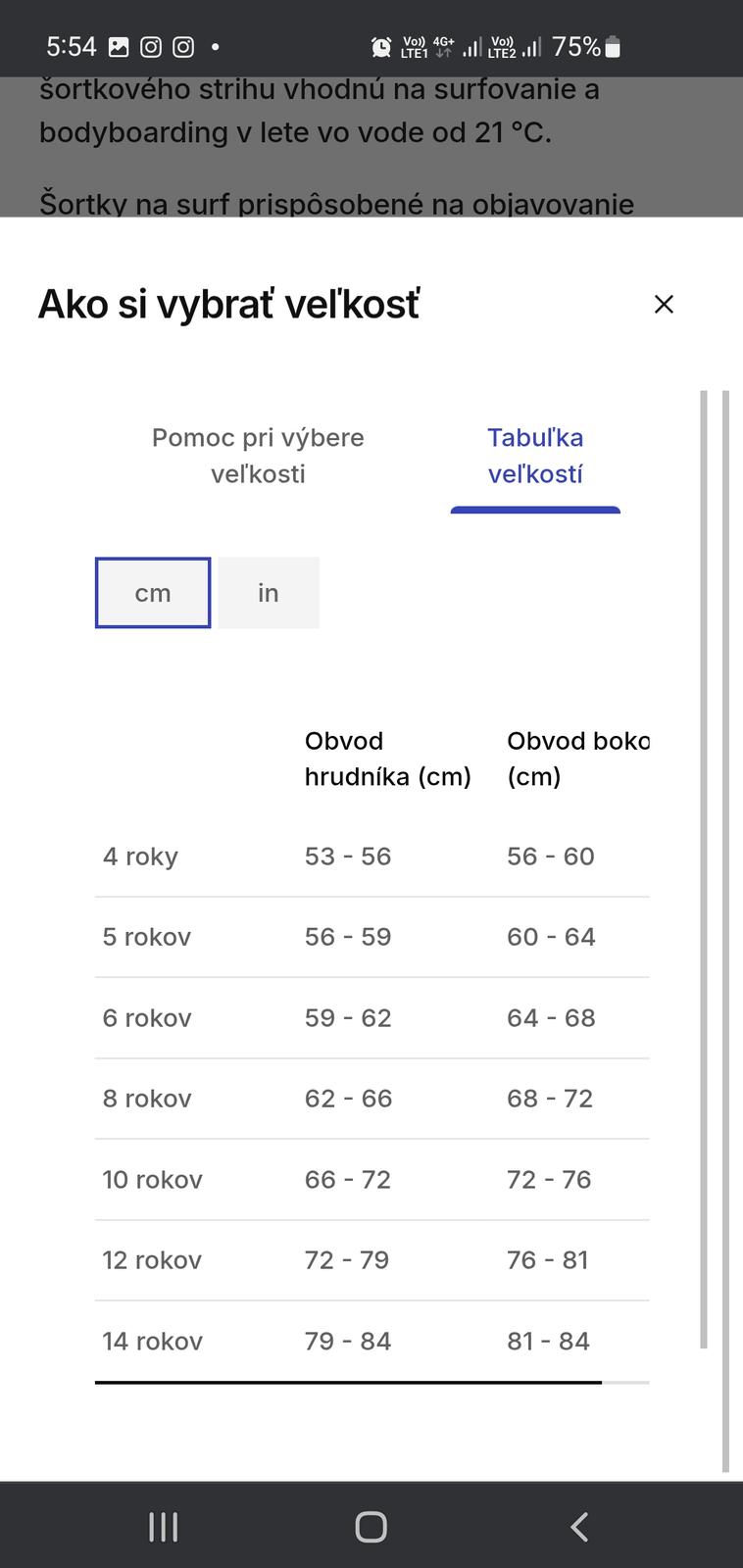The image size is (743, 1568).
Task: Switch to Pomoc pri výbere veľkosti tab
Action: (x=258, y=456)
